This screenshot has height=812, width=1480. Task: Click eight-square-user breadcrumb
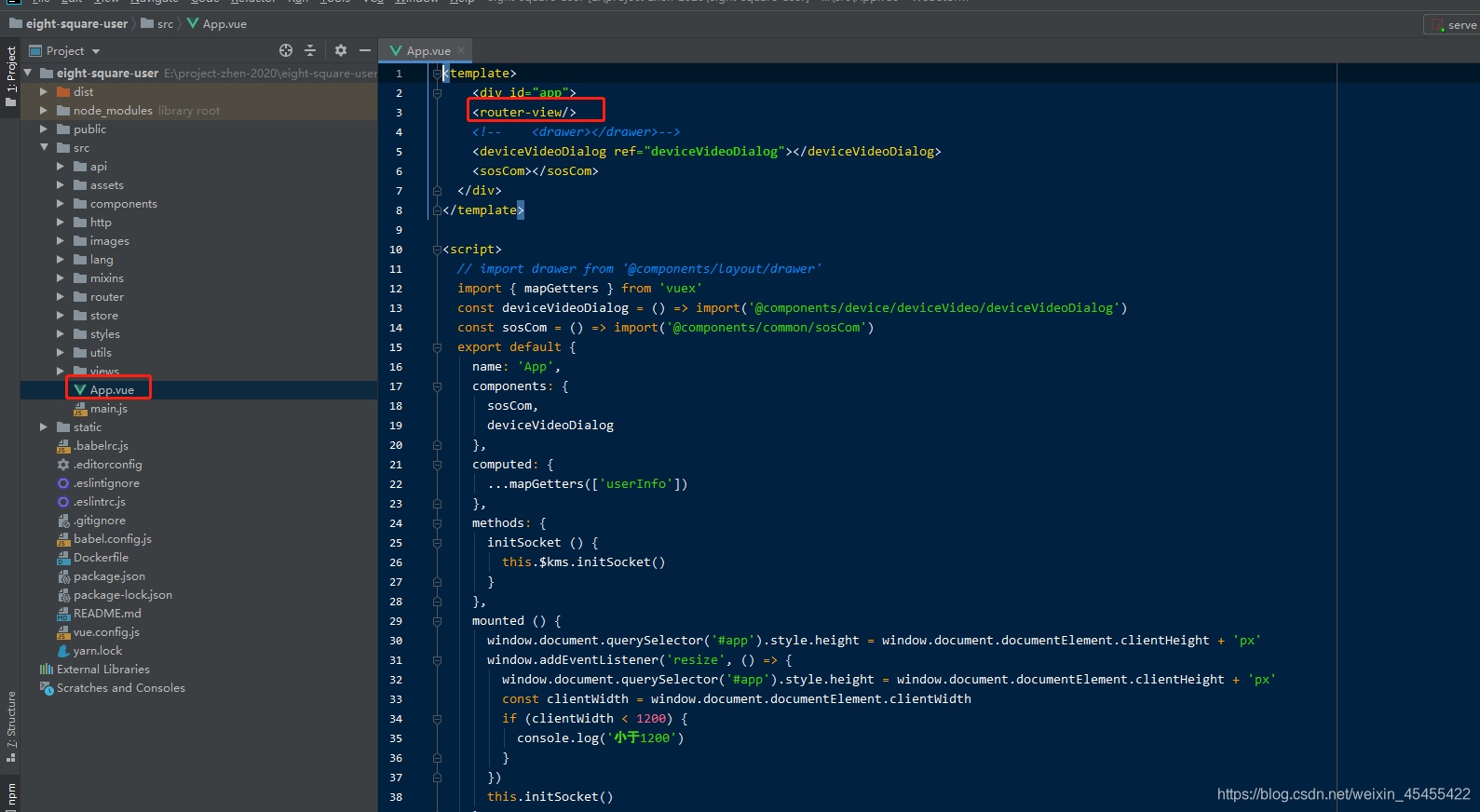(x=68, y=23)
